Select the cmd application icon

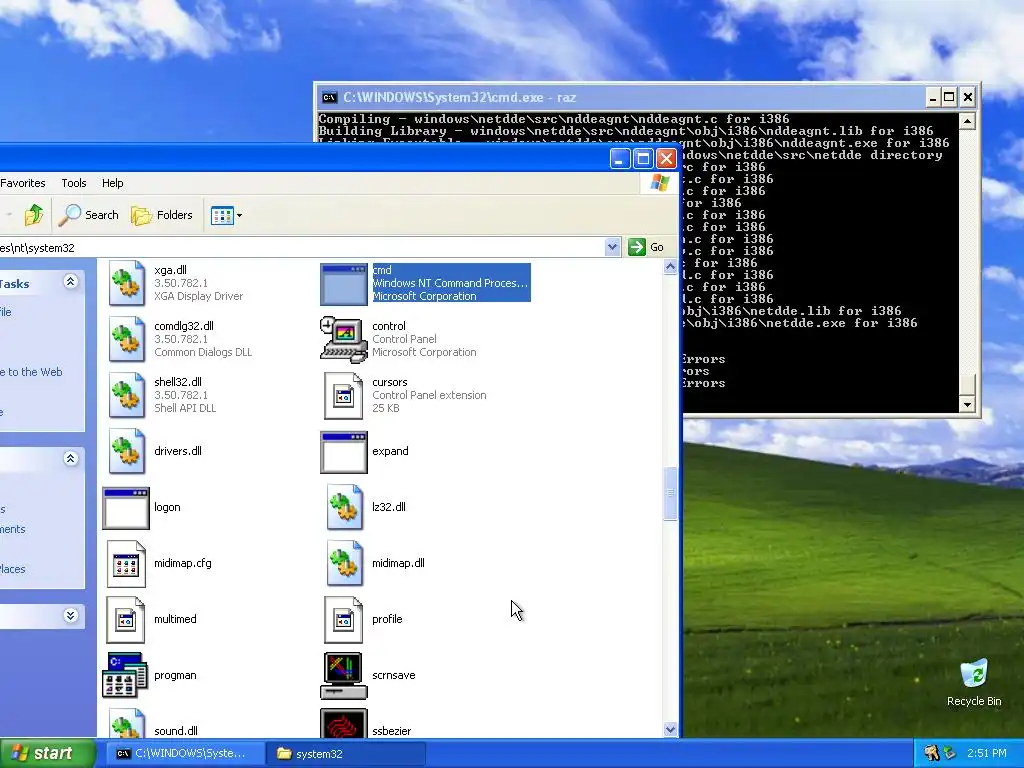[344, 284]
